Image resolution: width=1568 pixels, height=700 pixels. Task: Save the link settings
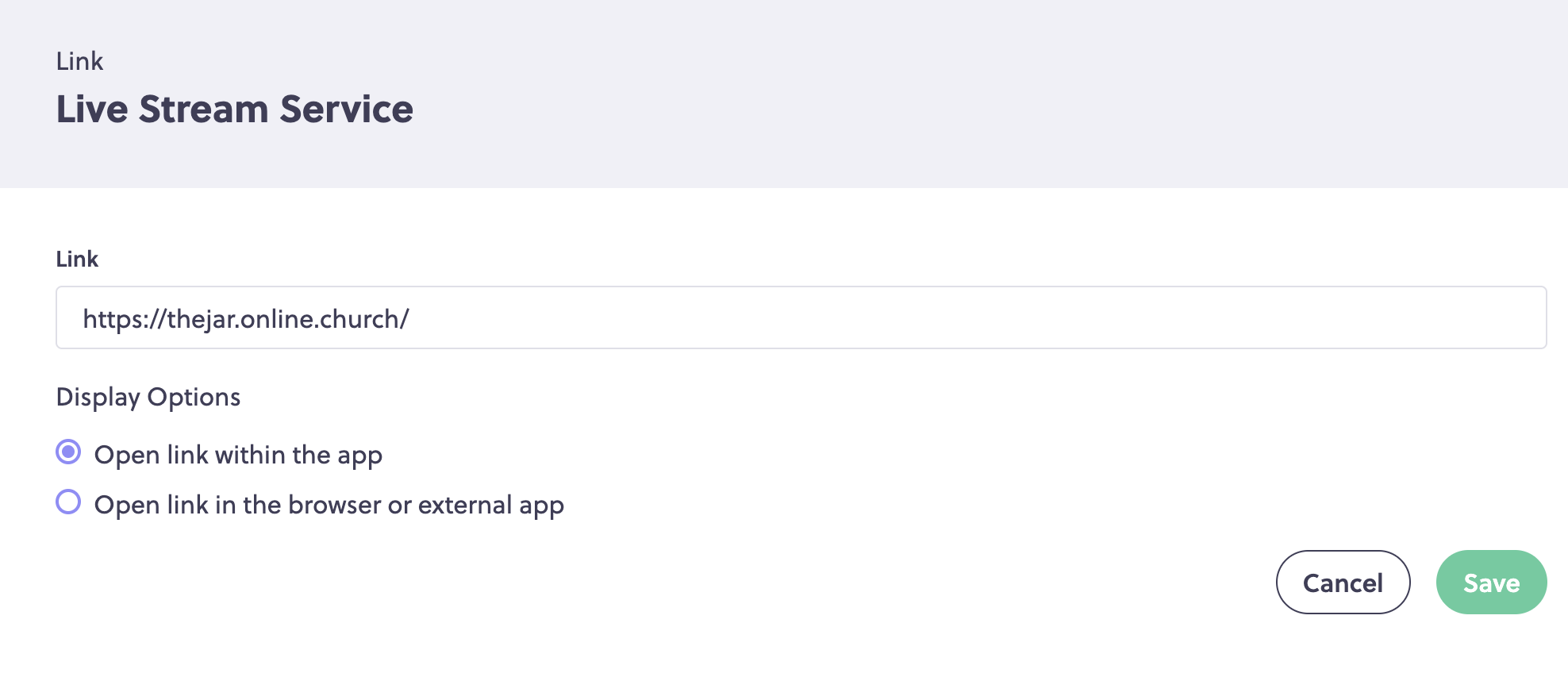tap(1491, 583)
